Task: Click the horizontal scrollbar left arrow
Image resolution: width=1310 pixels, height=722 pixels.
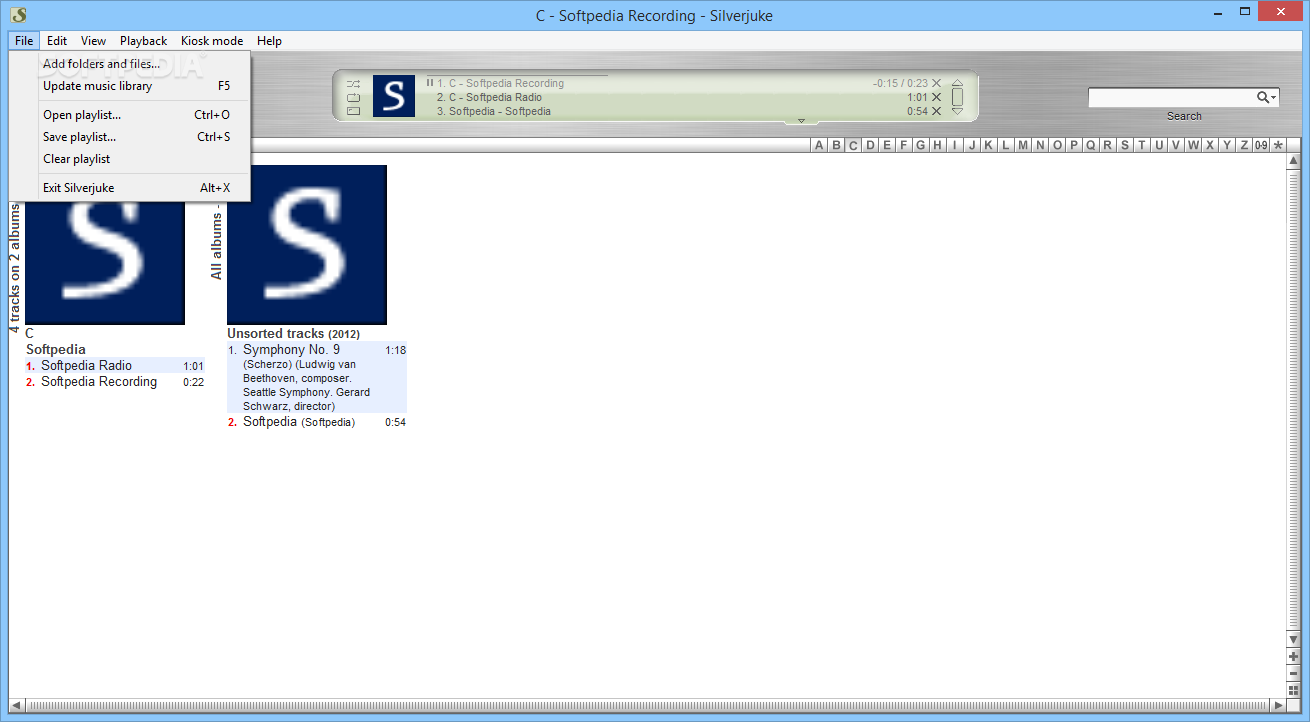Action: click(x=16, y=706)
